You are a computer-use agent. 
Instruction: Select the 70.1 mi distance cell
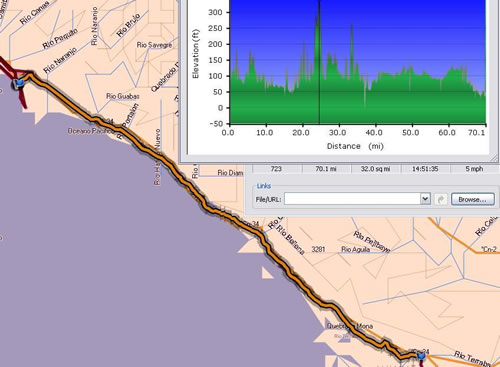(x=326, y=169)
